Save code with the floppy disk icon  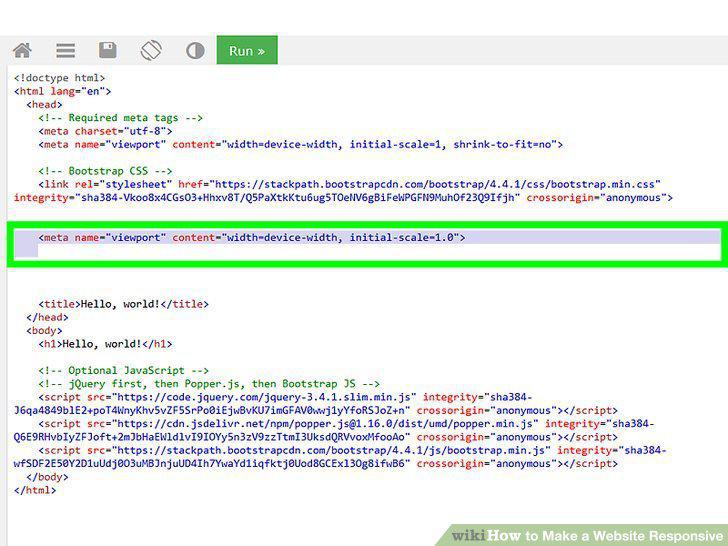click(108, 50)
